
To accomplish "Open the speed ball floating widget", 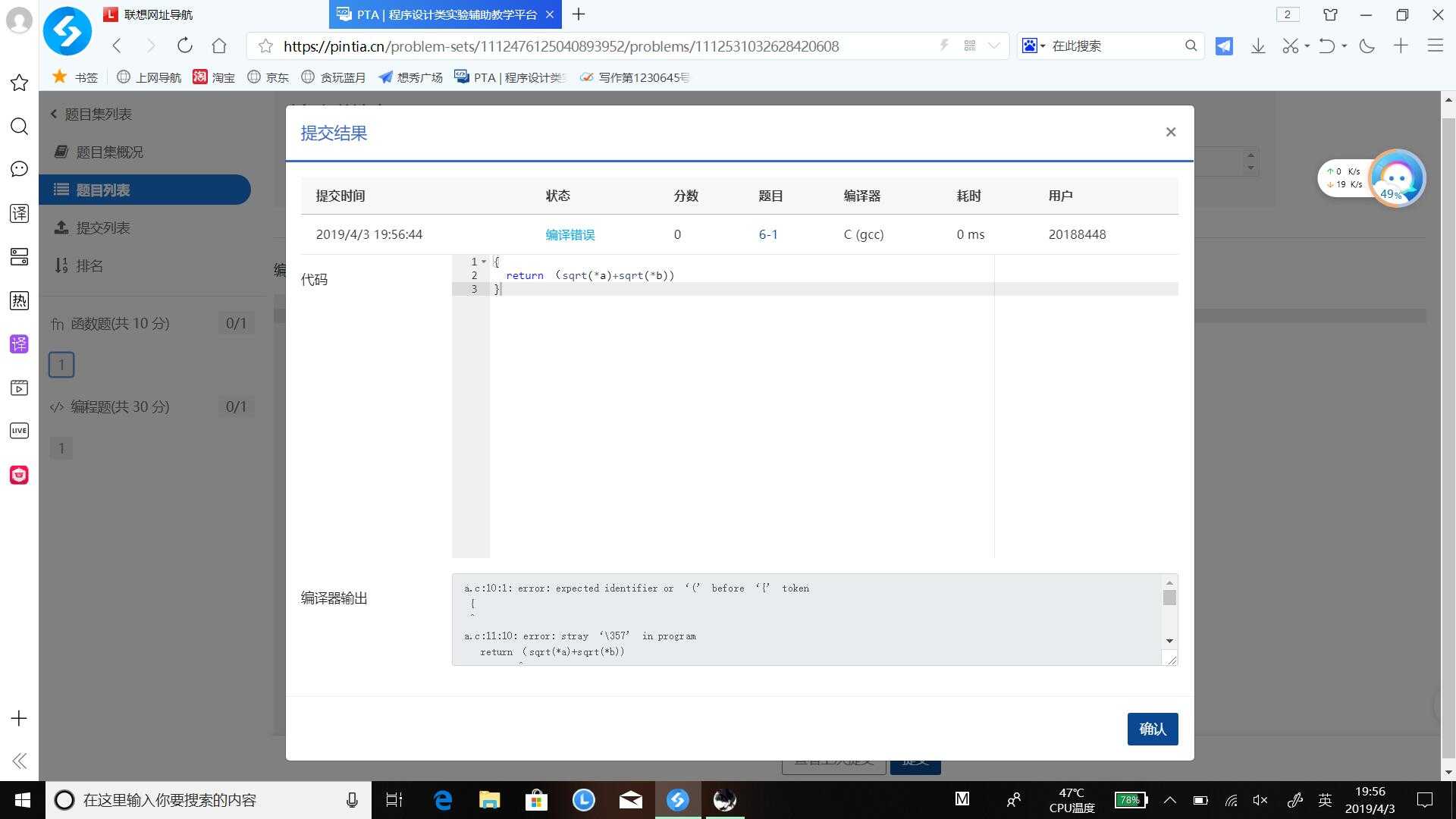I will [1397, 178].
